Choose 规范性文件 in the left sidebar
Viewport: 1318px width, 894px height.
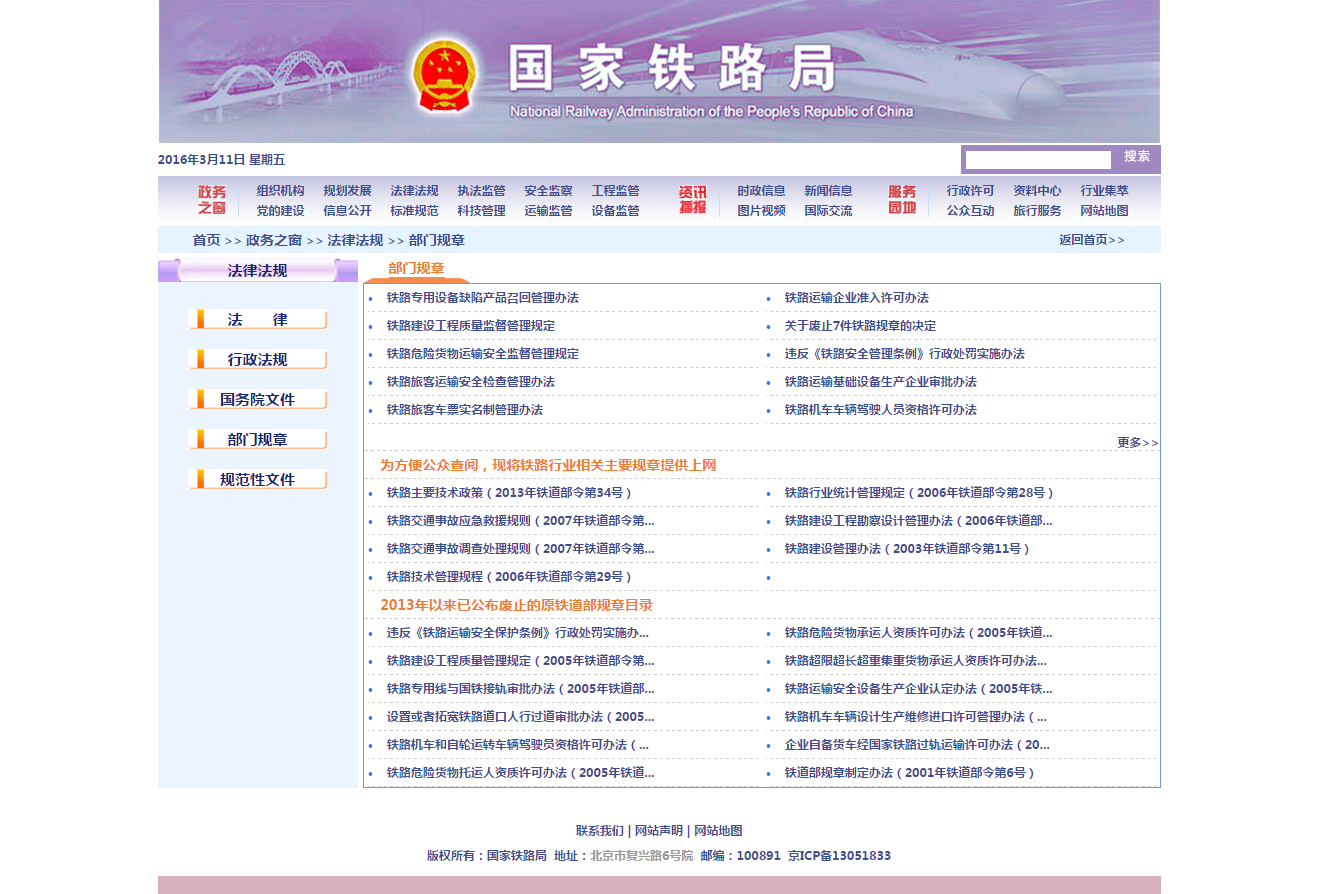click(257, 480)
